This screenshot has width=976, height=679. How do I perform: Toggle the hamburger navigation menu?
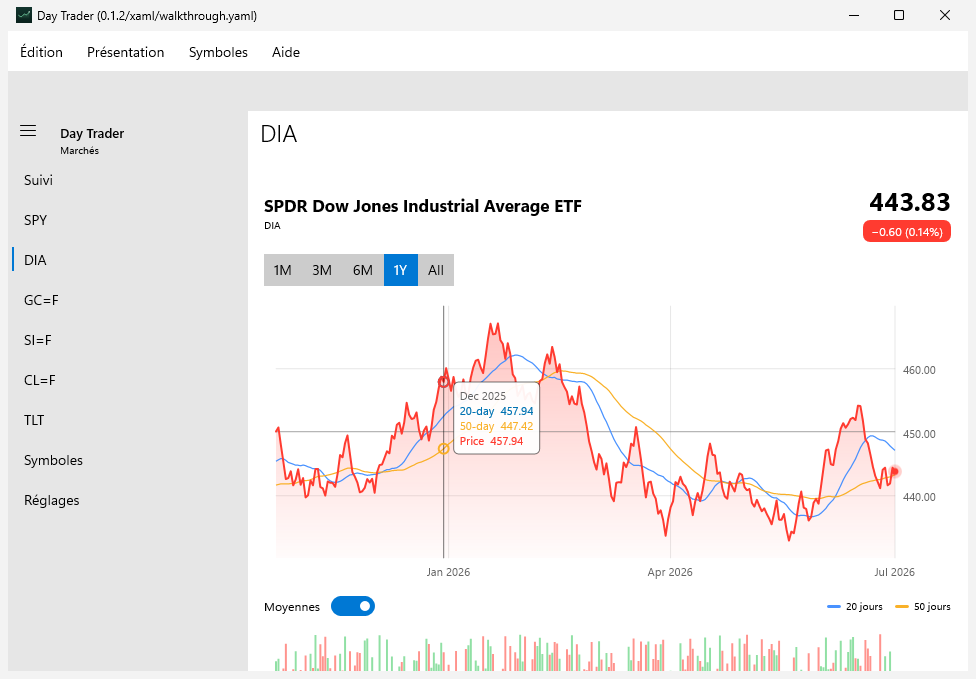28,131
